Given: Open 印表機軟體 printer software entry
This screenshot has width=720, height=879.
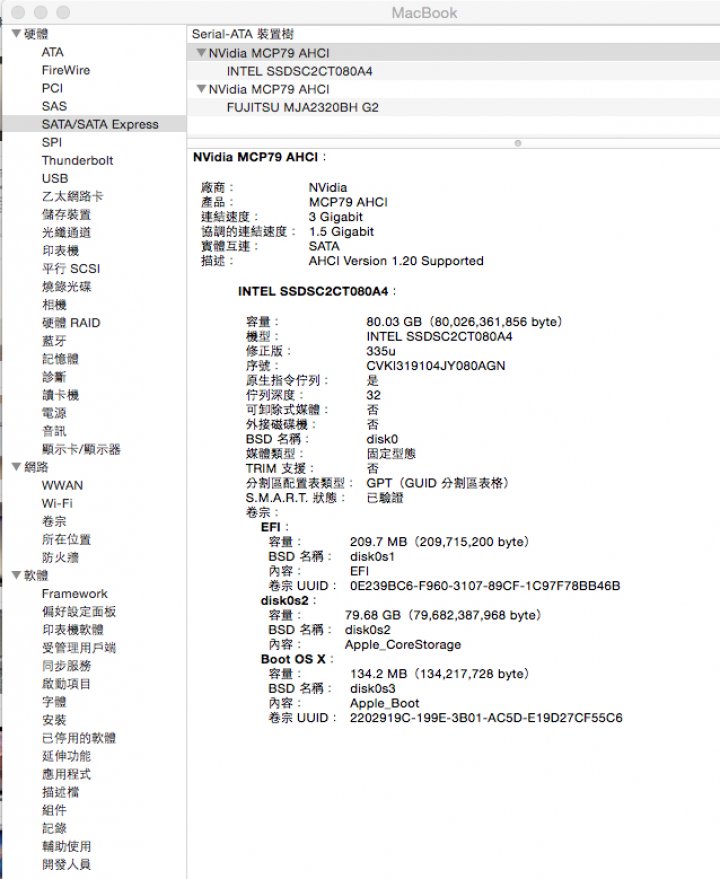Looking at the screenshot, I should pos(72,629).
